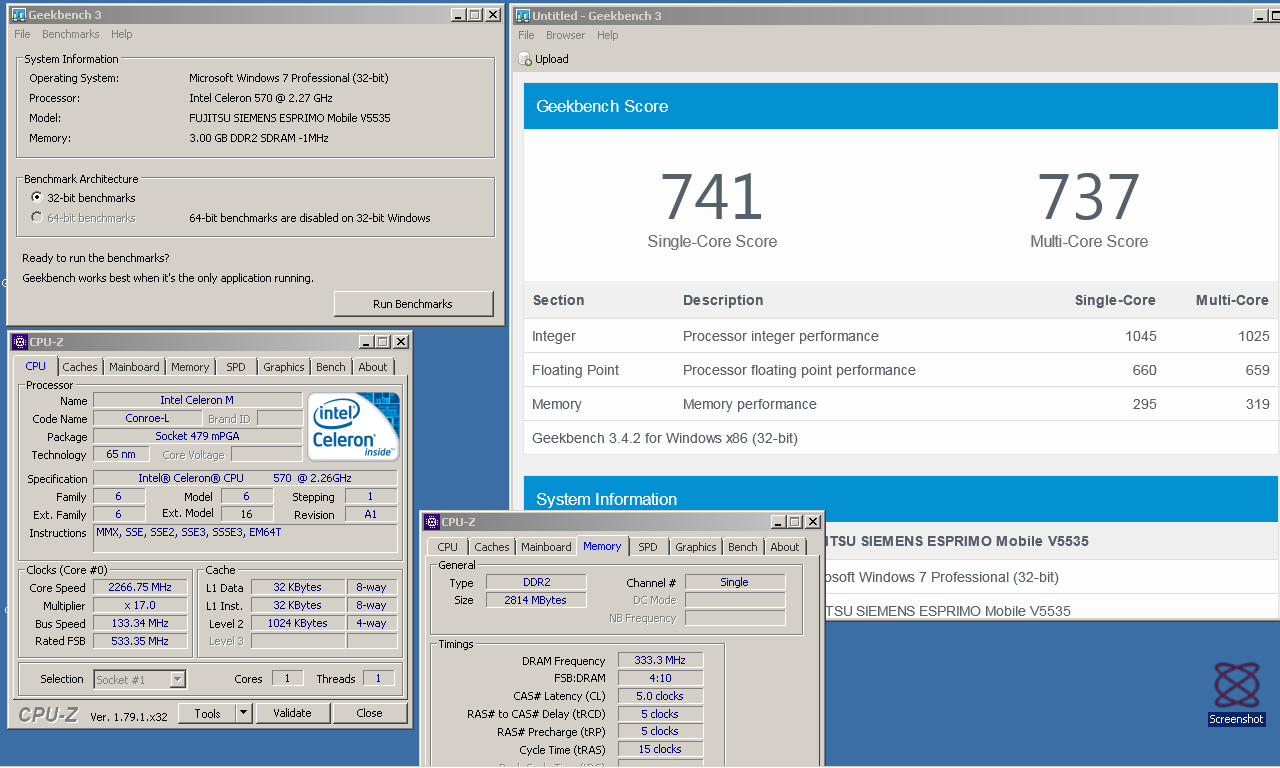
Task: Click Geekbench 3 title bar app icon
Action: pos(18,15)
